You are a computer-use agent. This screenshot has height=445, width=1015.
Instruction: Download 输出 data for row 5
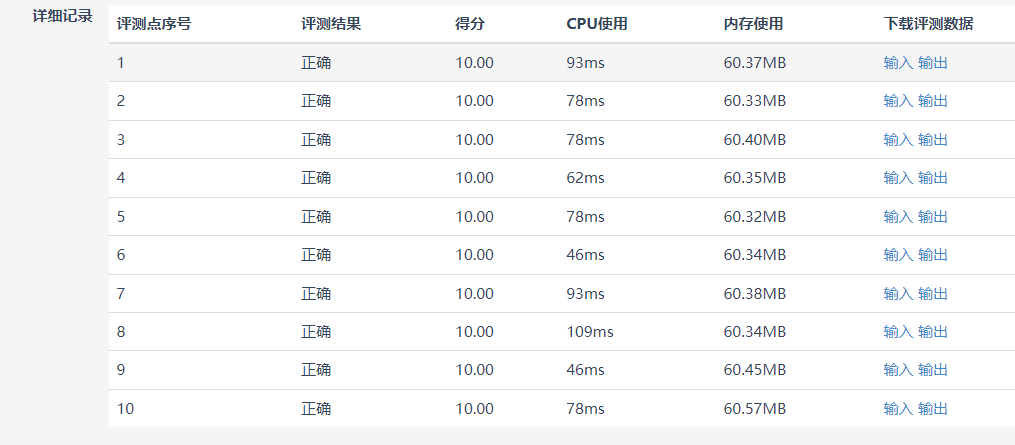coord(933,217)
